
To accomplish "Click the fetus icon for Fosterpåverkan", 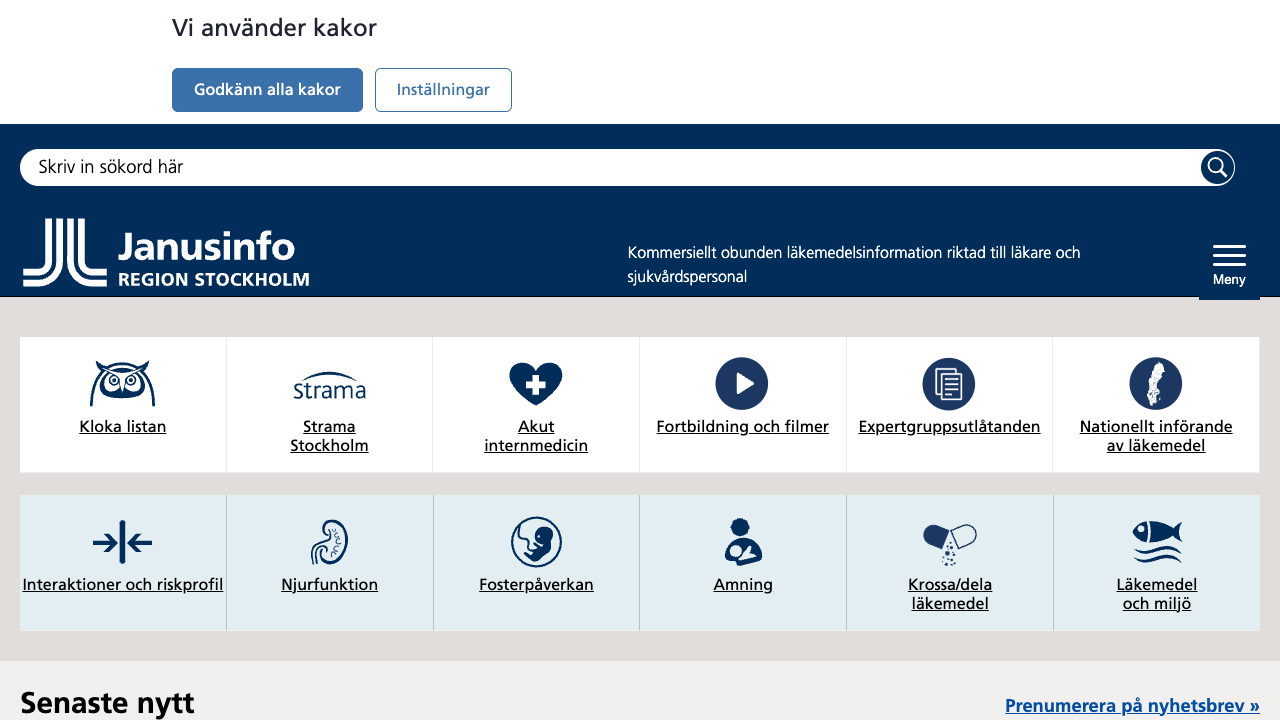I will pos(536,541).
